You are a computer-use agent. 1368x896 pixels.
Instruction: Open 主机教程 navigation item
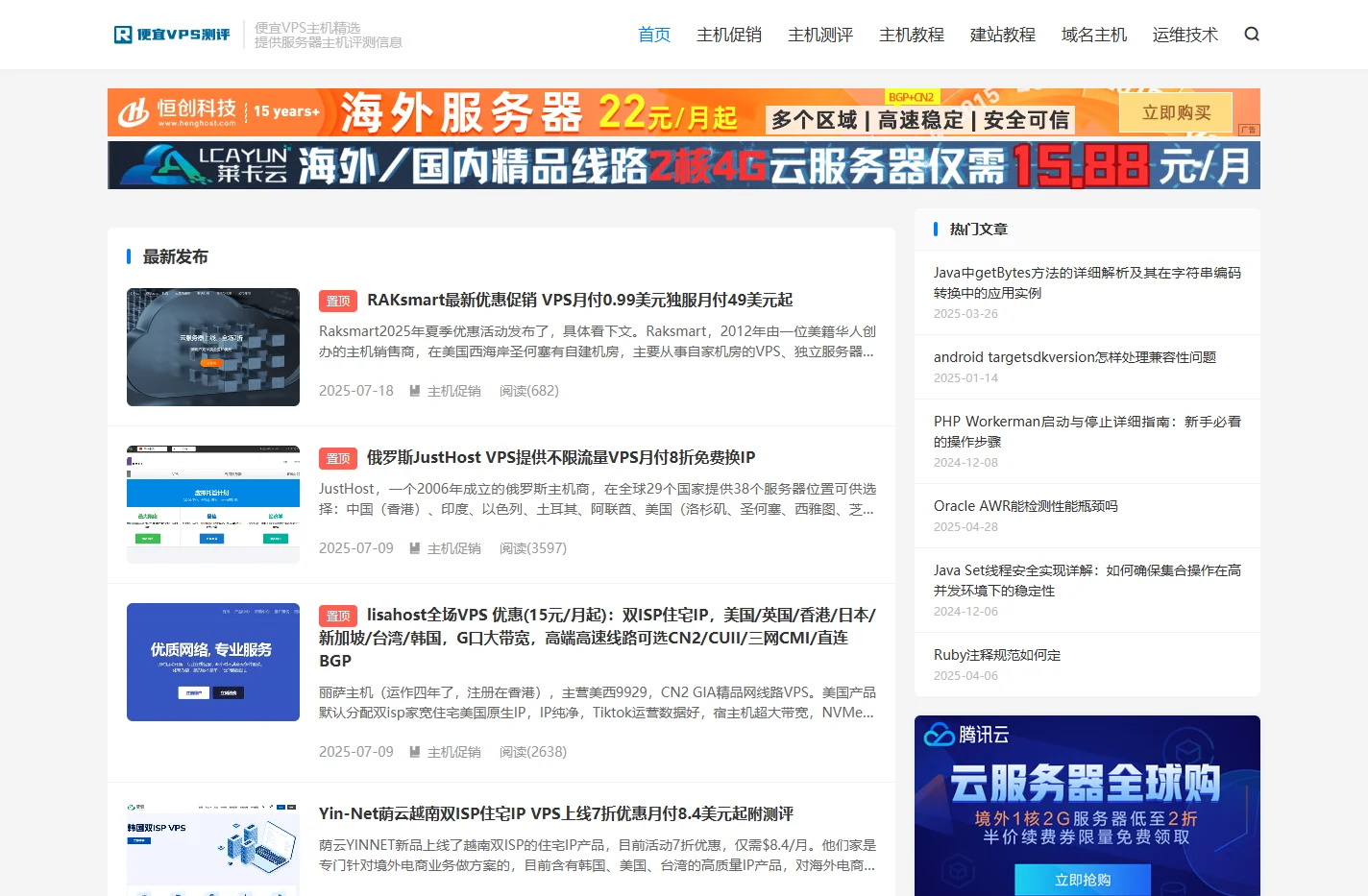(x=912, y=35)
